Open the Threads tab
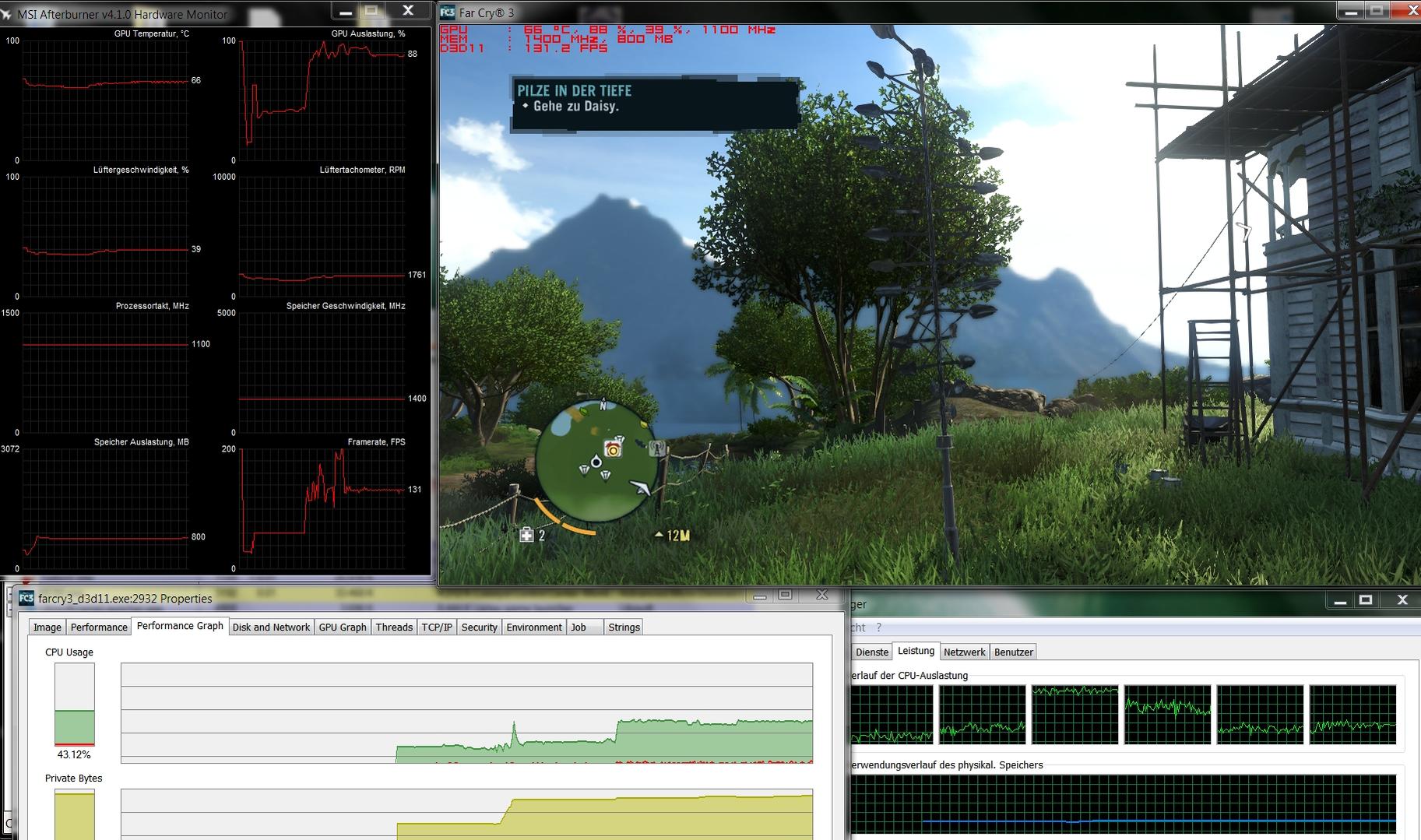The height and width of the screenshot is (840, 1421). tap(394, 627)
